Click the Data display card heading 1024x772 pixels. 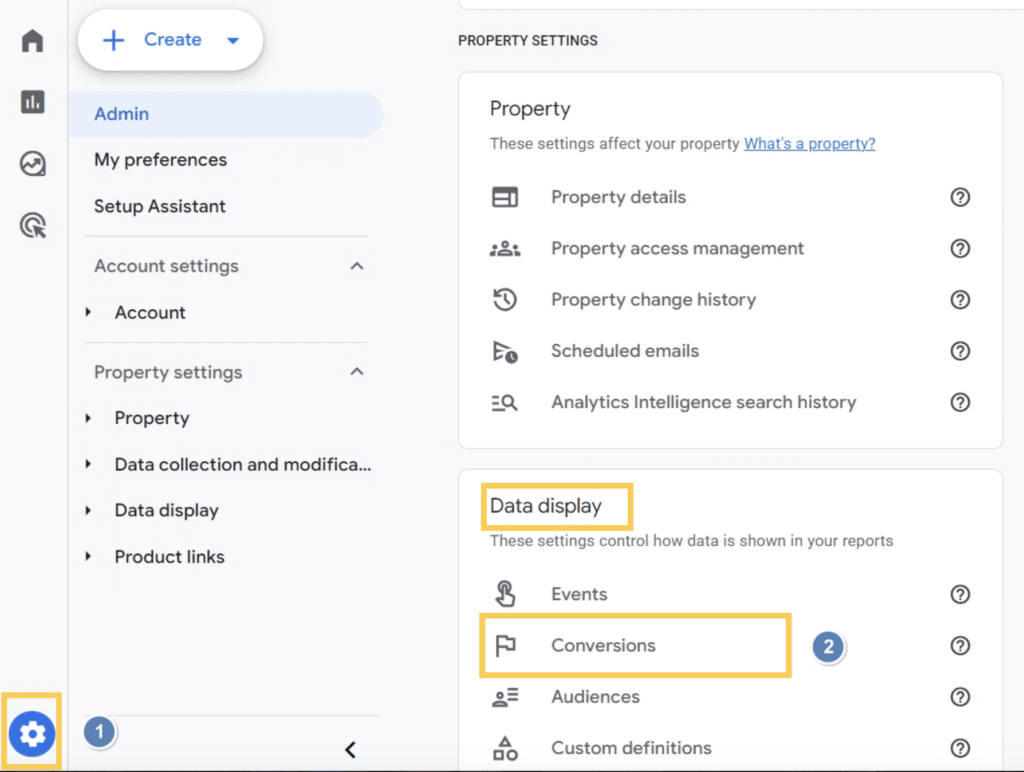tap(546, 506)
